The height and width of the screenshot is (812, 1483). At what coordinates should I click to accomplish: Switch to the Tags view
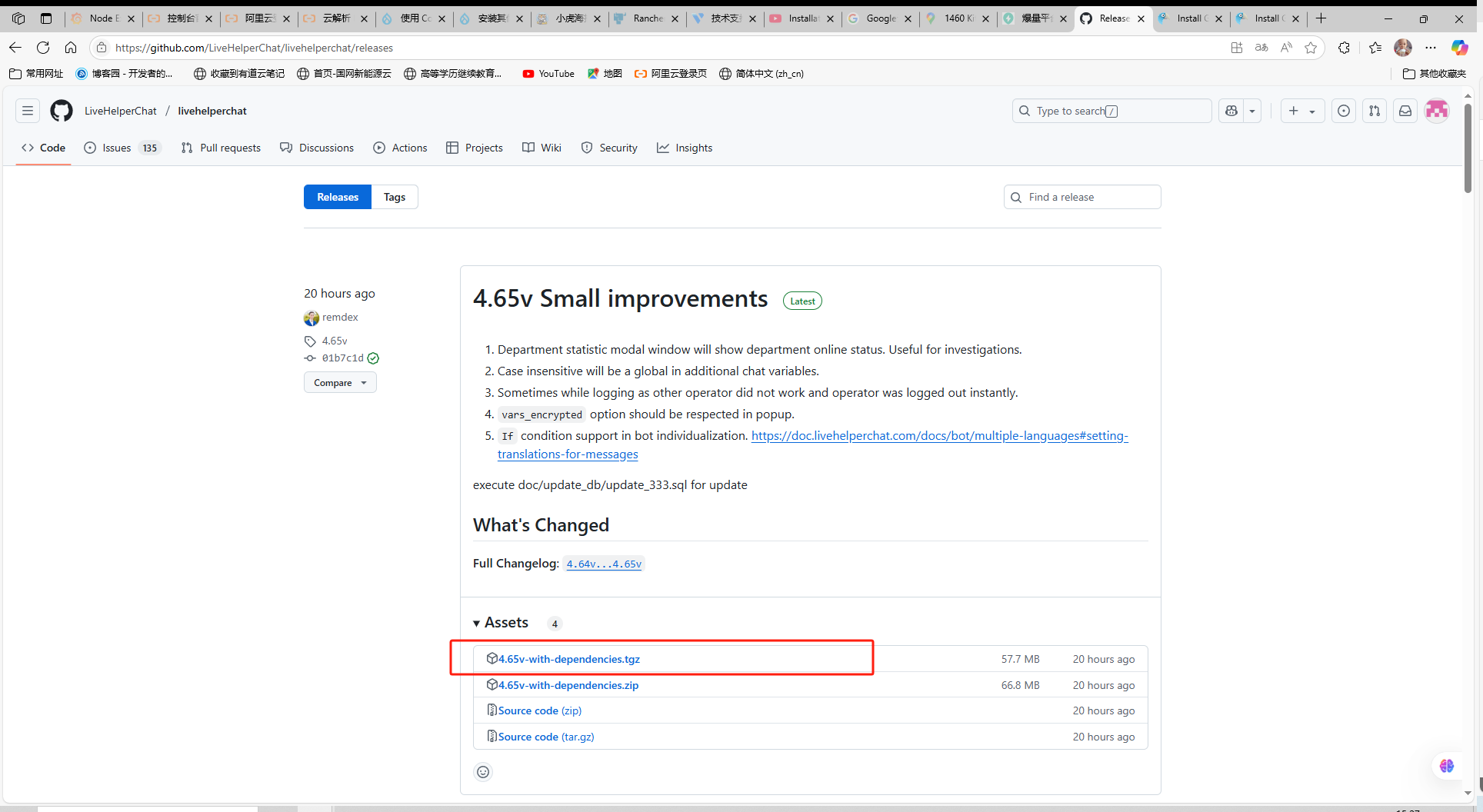click(x=395, y=197)
